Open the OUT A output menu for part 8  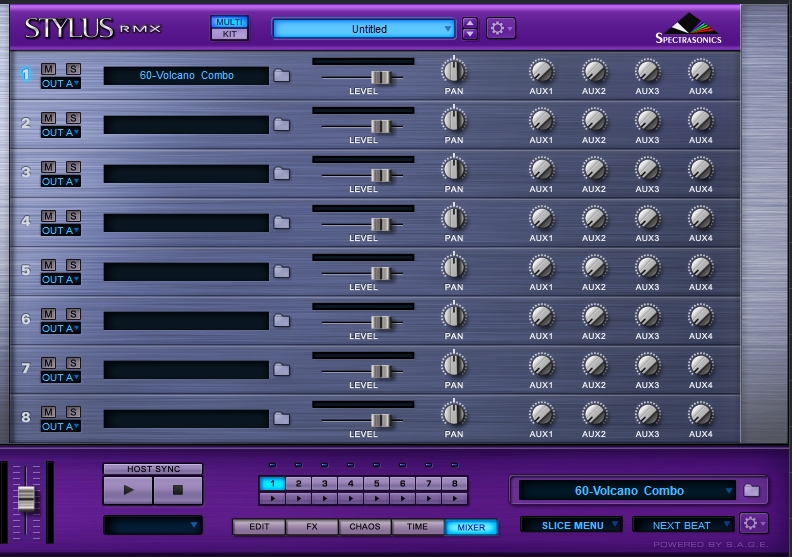61,426
